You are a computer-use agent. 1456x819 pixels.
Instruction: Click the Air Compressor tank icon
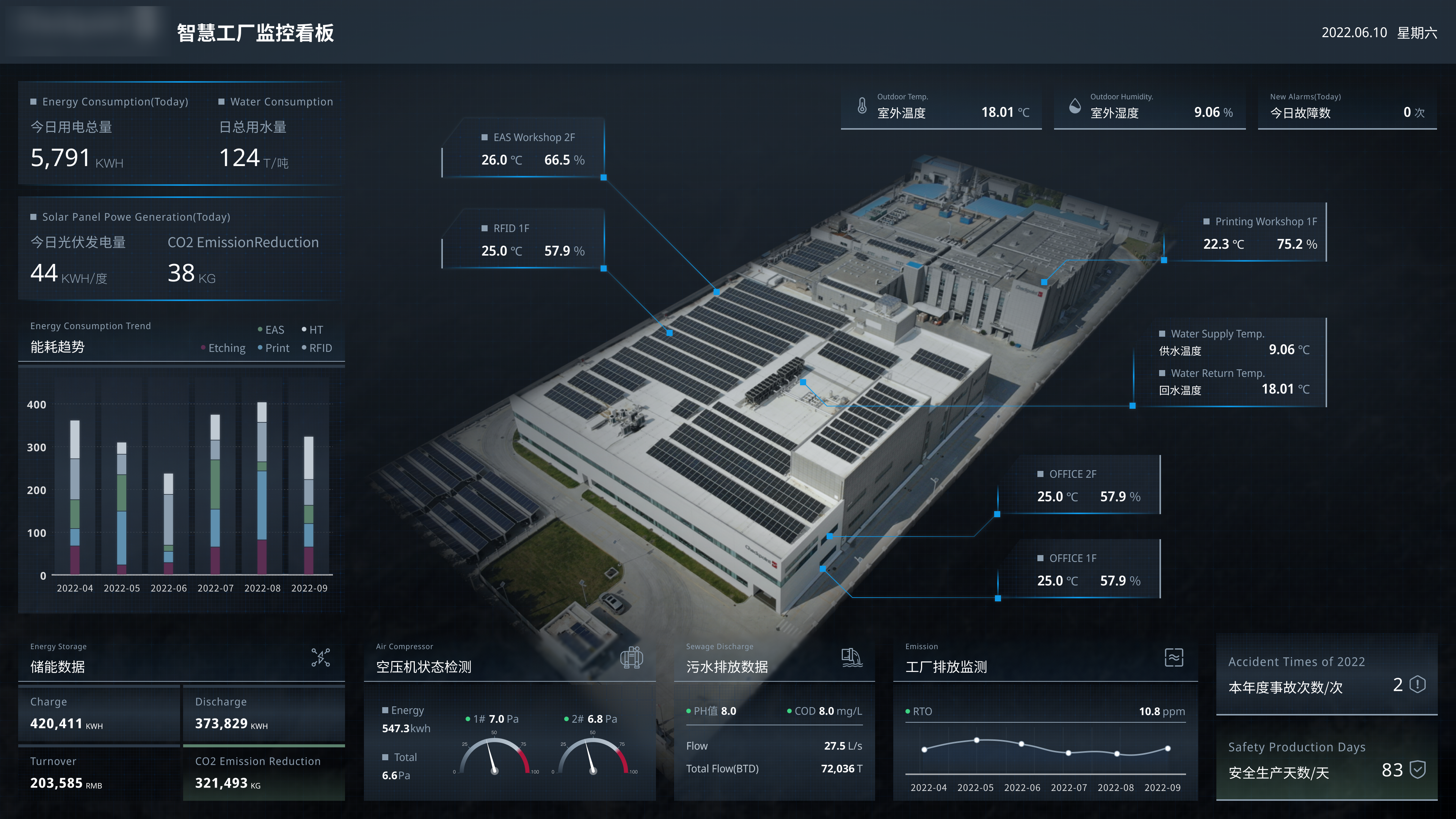point(631,657)
